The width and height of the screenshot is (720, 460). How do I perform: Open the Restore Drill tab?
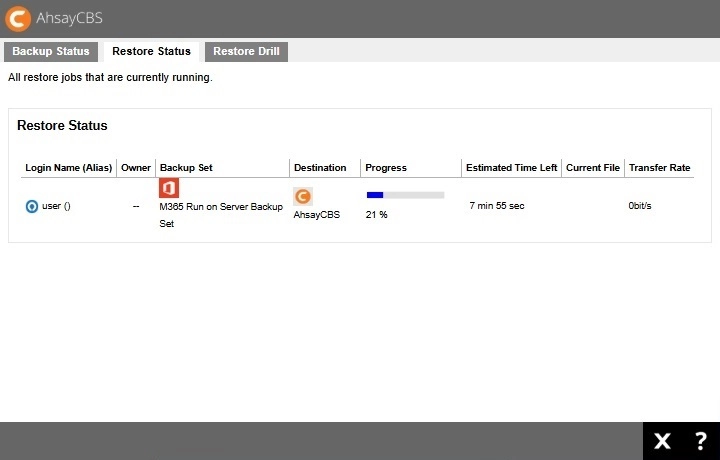click(x=246, y=51)
